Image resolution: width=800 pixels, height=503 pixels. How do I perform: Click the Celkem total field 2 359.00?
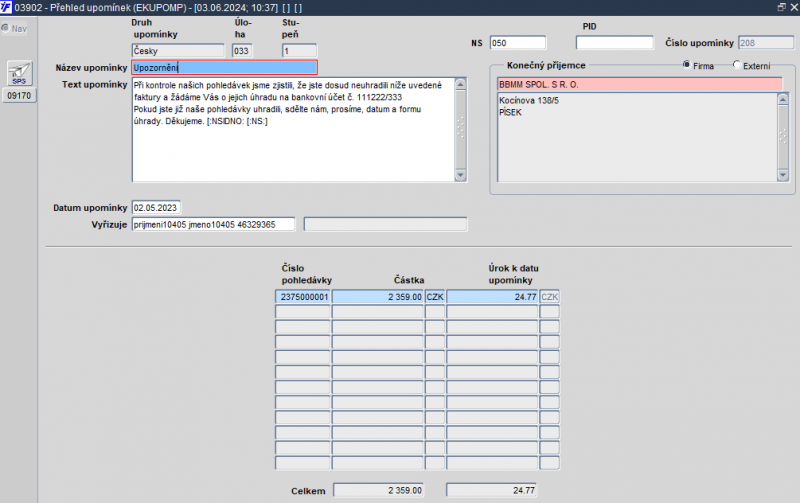click(379, 490)
